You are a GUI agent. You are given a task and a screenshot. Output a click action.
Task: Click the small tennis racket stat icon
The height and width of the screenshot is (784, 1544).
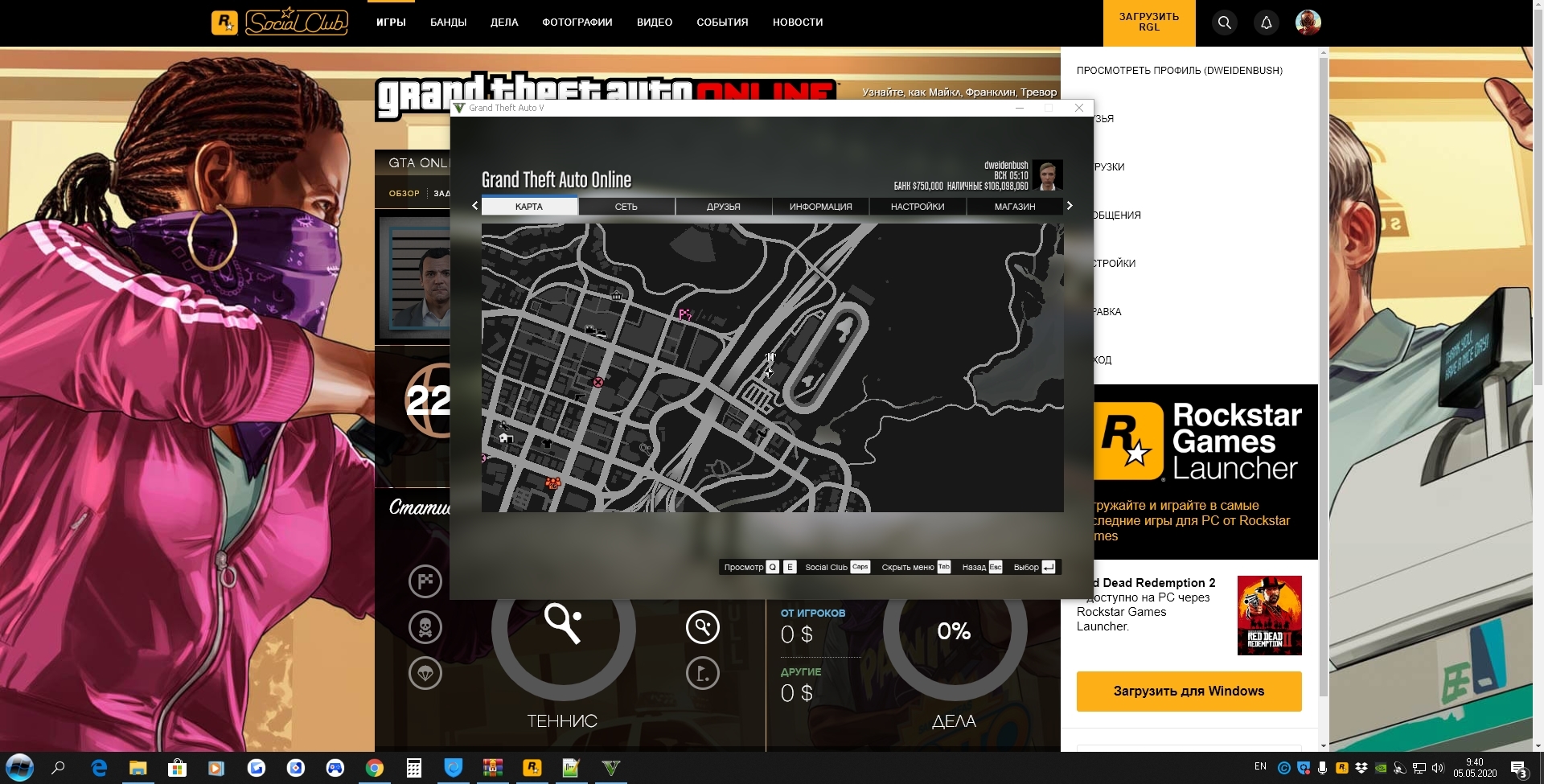(x=703, y=627)
